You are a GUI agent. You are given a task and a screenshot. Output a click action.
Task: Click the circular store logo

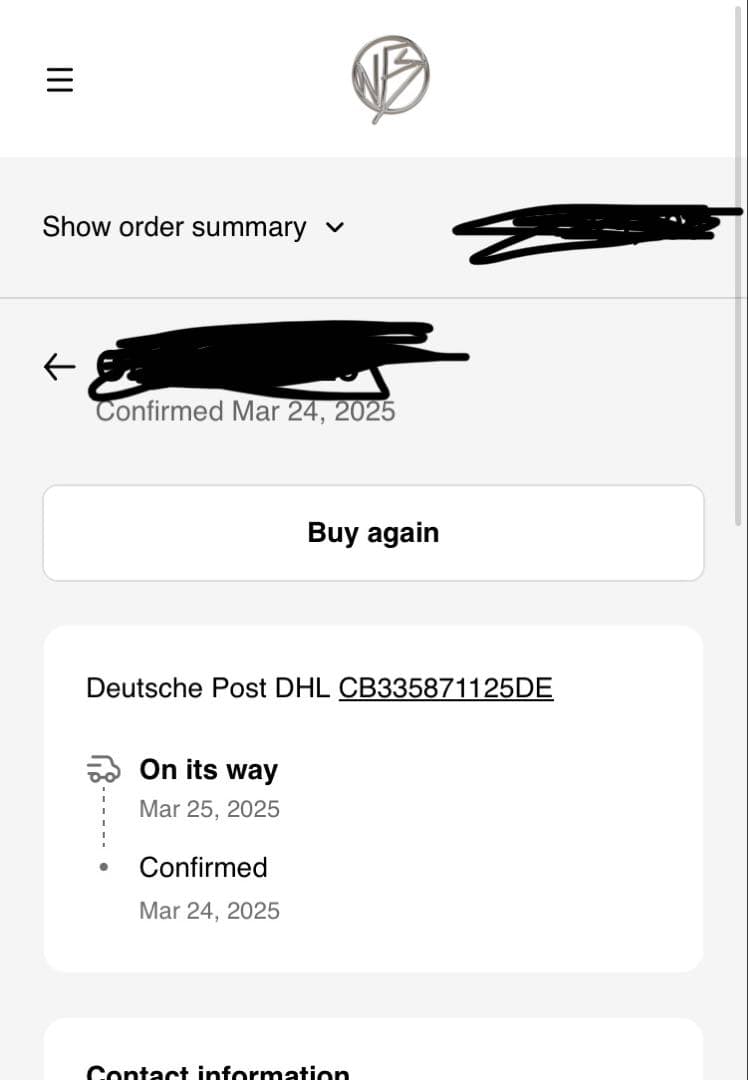pos(390,79)
